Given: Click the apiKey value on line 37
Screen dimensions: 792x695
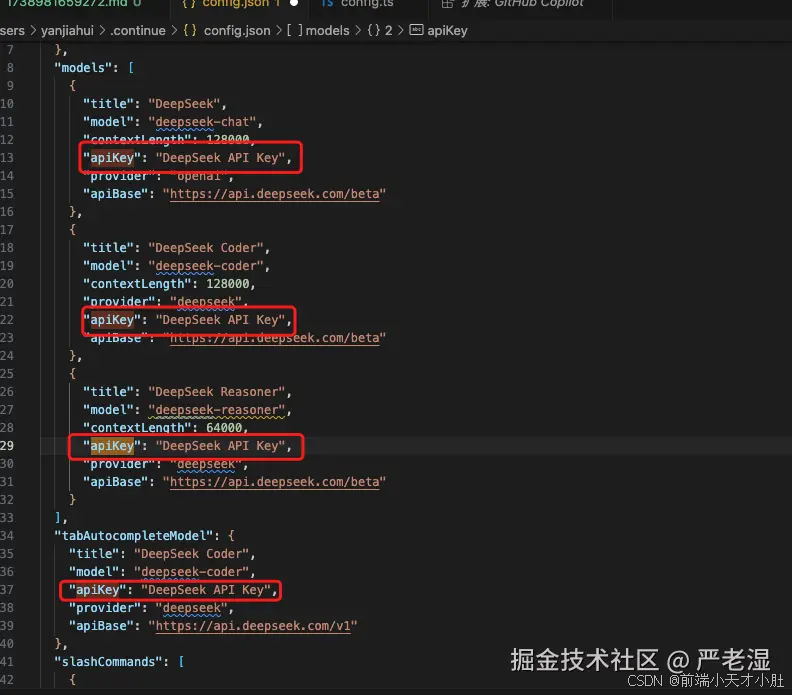Looking at the screenshot, I should (206, 589).
